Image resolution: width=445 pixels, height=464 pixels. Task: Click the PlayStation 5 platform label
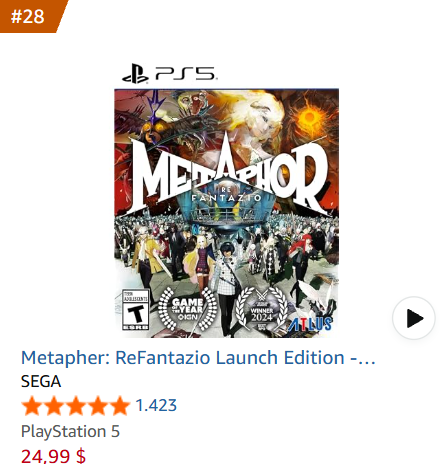tap(70, 431)
